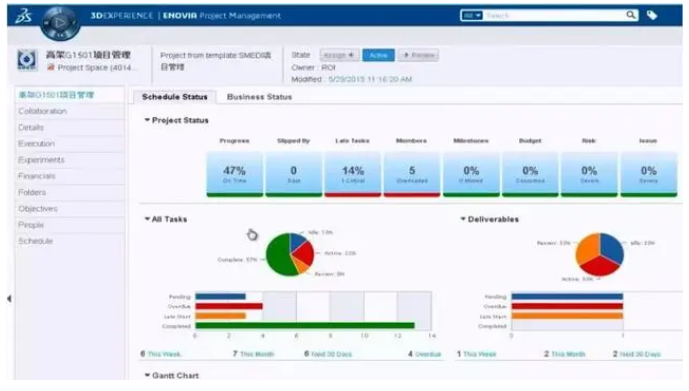
Task: Open the 3DEXPERIENCE compass play button
Action: coord(60,23)
